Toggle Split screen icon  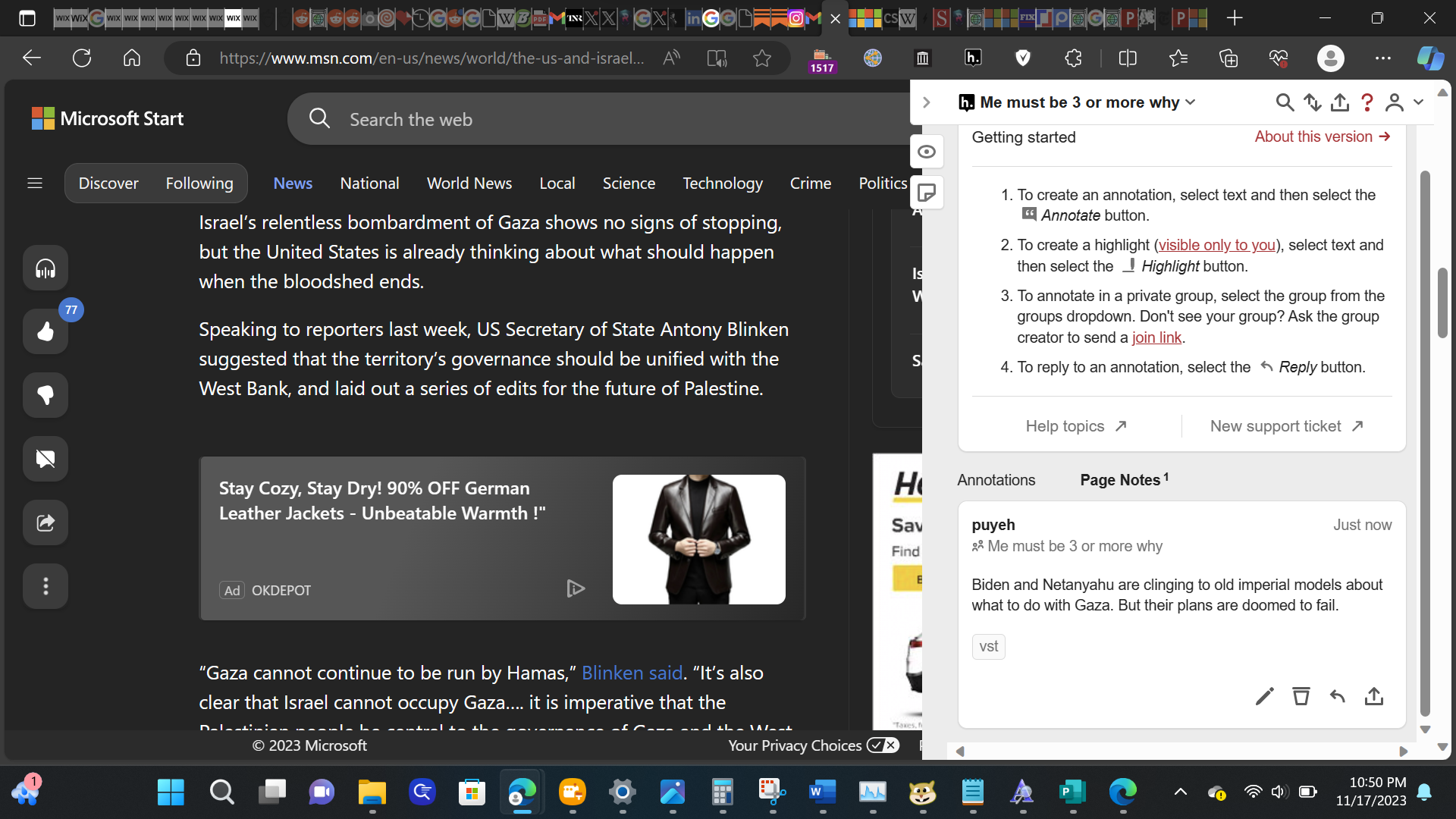click(1128, 58)
